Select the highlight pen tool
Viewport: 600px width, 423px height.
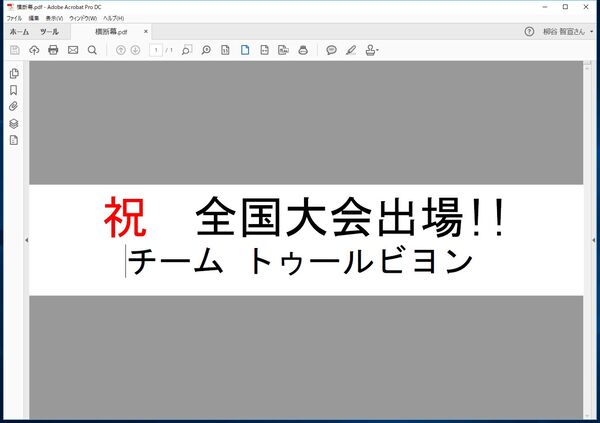(x=350, y=50)
